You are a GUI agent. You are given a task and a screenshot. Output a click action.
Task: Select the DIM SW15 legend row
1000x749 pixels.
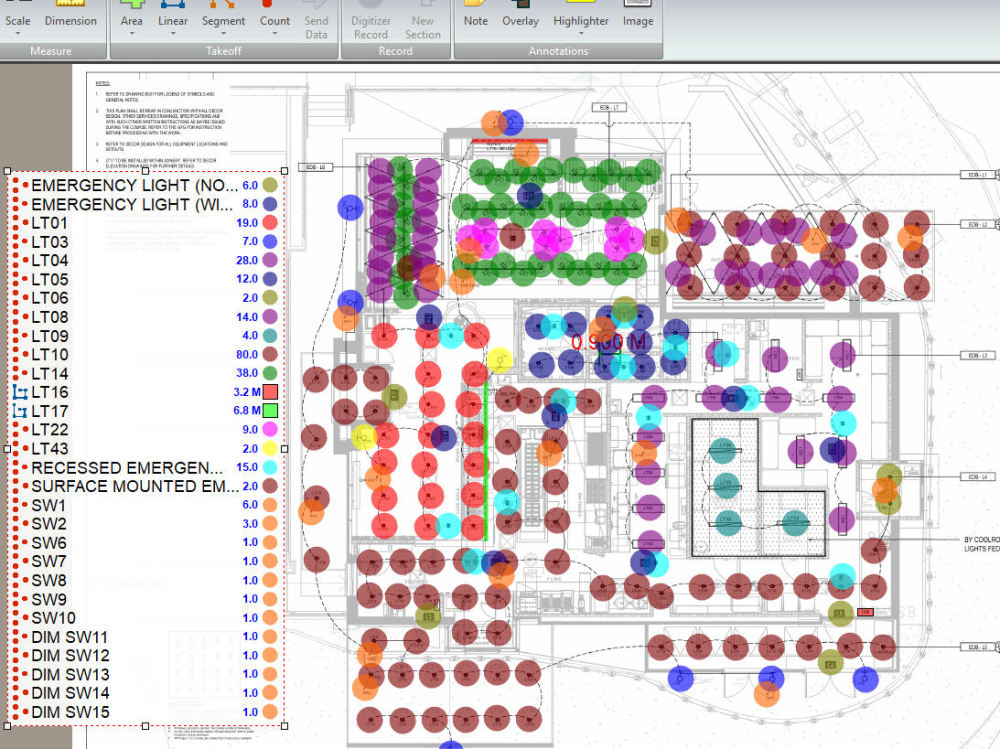[x=145, y=712]
